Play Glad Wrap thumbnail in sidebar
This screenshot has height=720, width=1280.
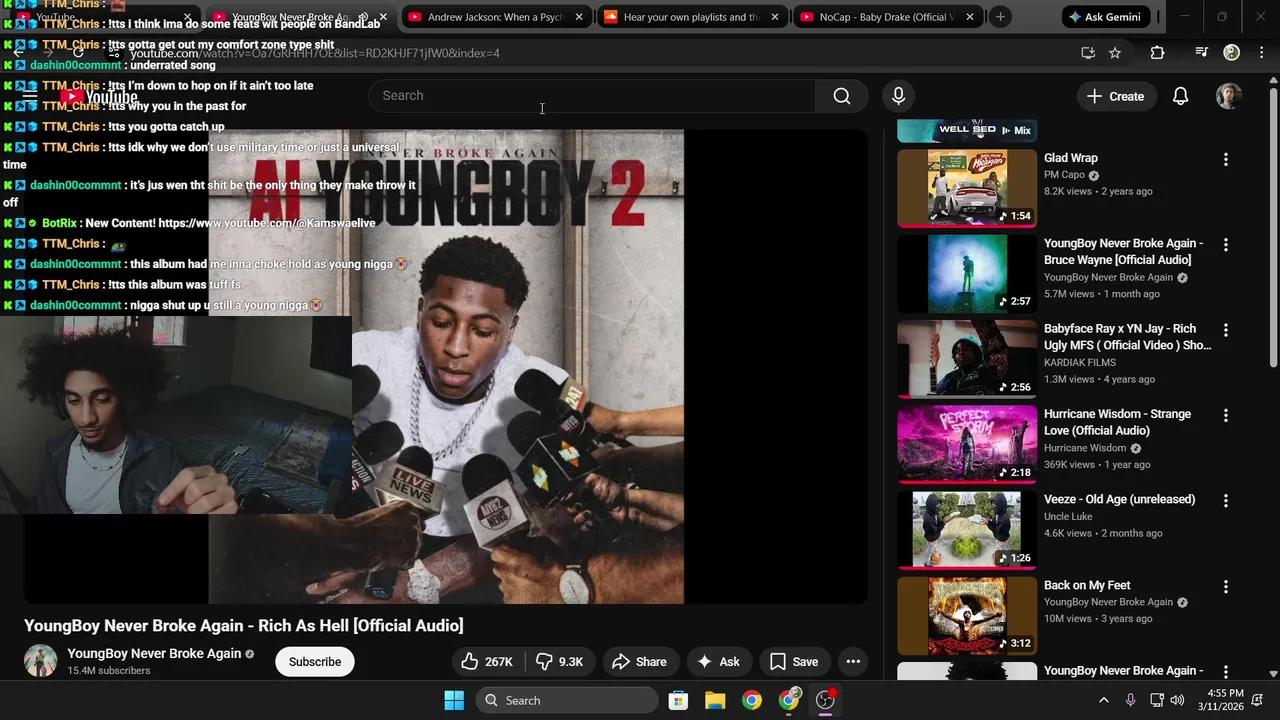967,188
